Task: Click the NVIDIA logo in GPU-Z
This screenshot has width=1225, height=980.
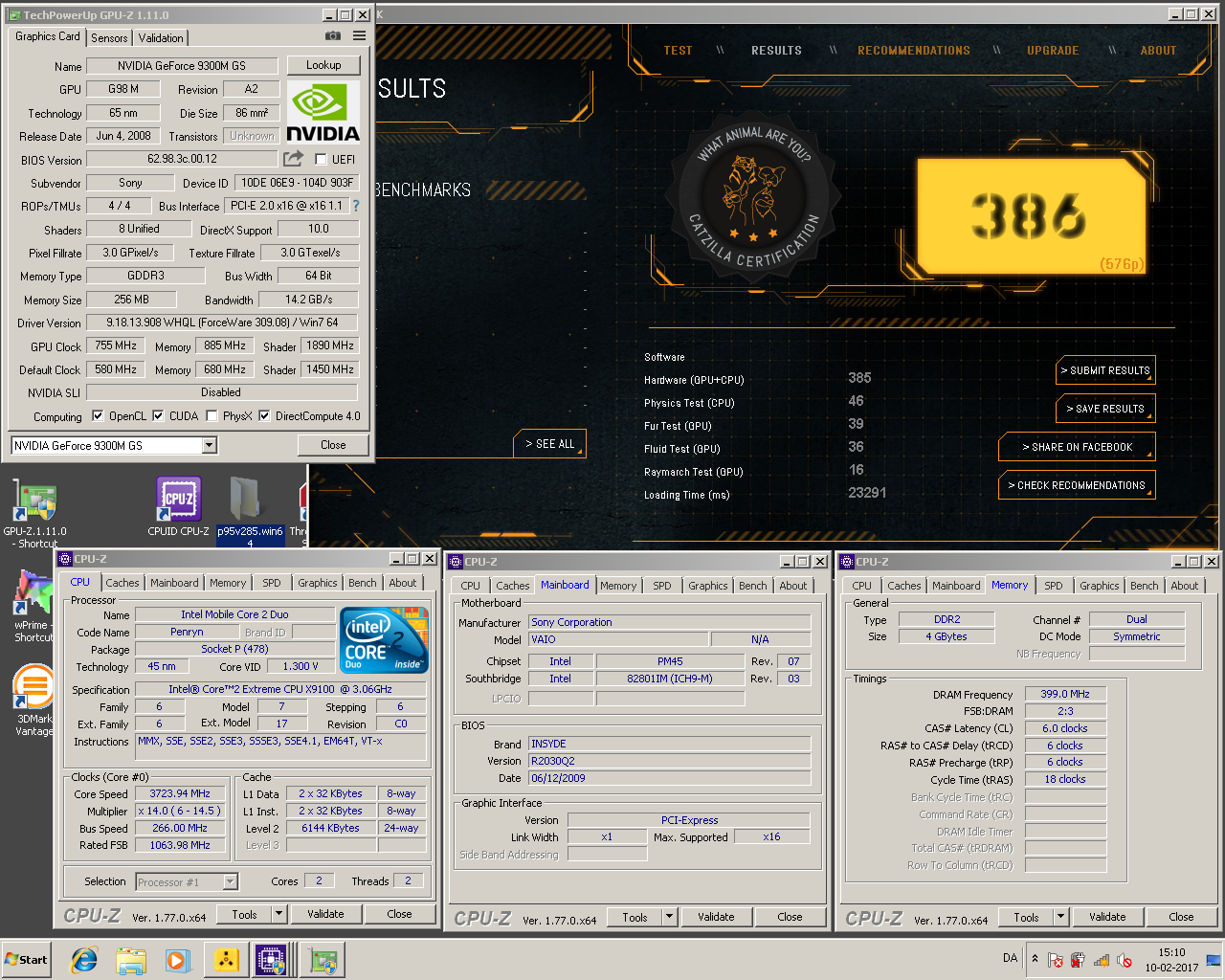Action: [x=323, y=112]
